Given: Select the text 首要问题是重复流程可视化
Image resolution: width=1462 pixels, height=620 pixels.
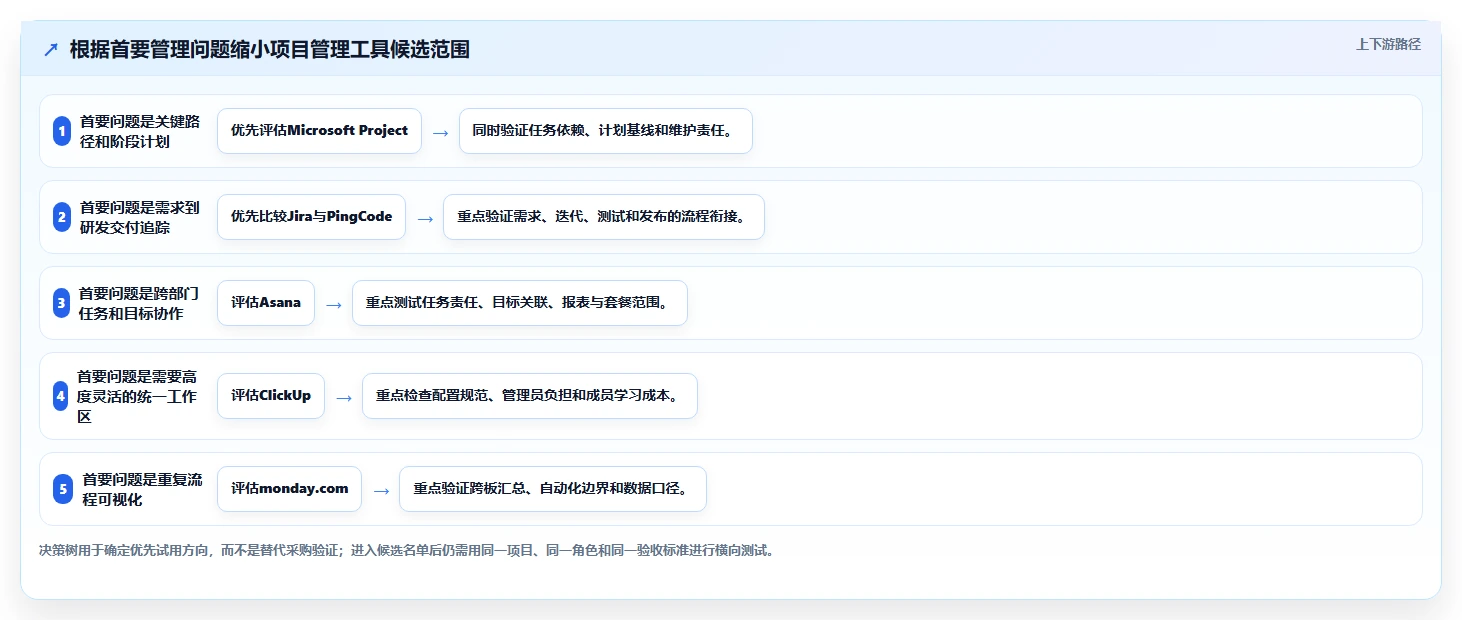Looking at the screenshot, I should click(x=142, y=489).
